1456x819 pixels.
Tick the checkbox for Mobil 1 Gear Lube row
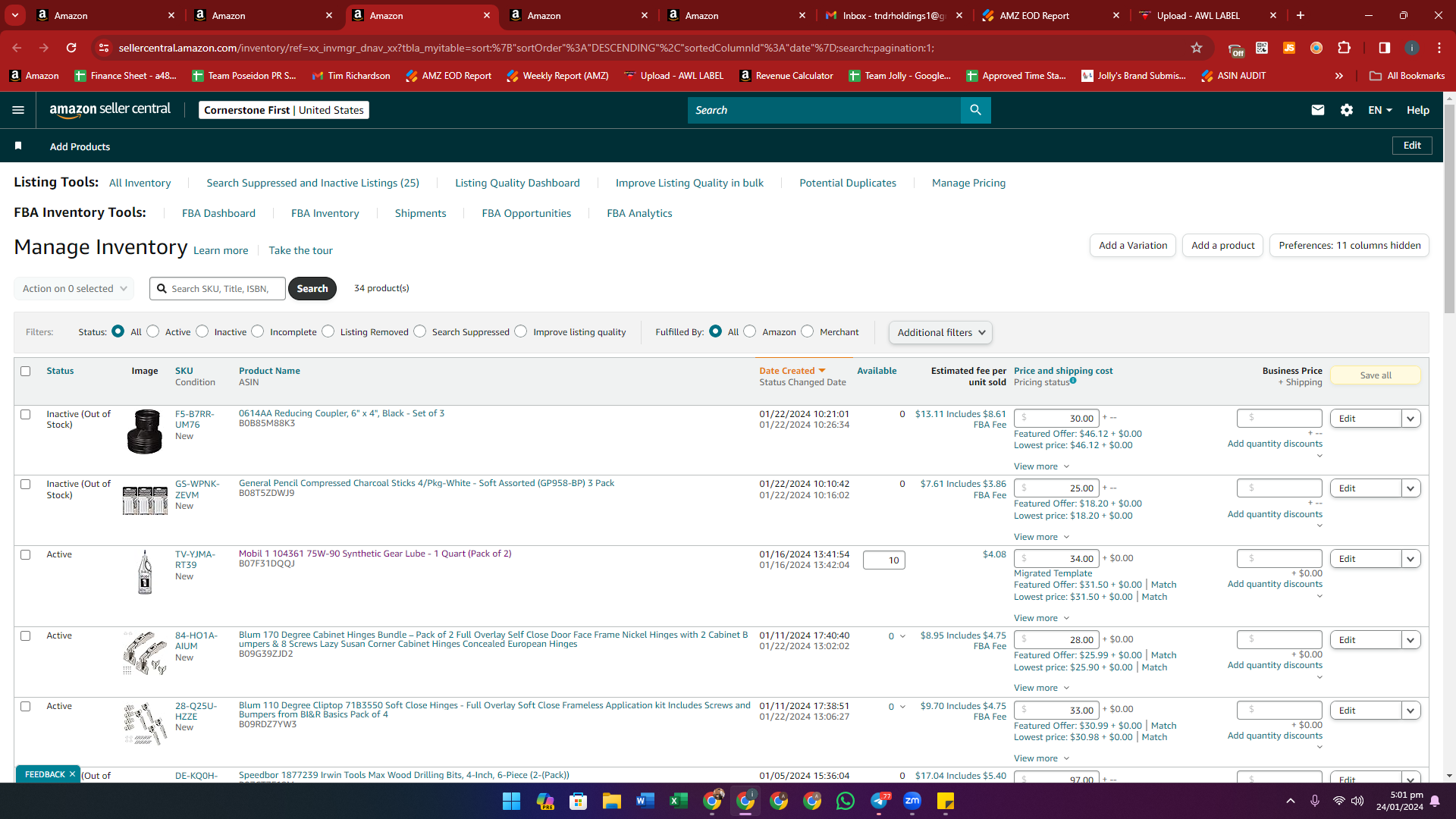(26, 554)
